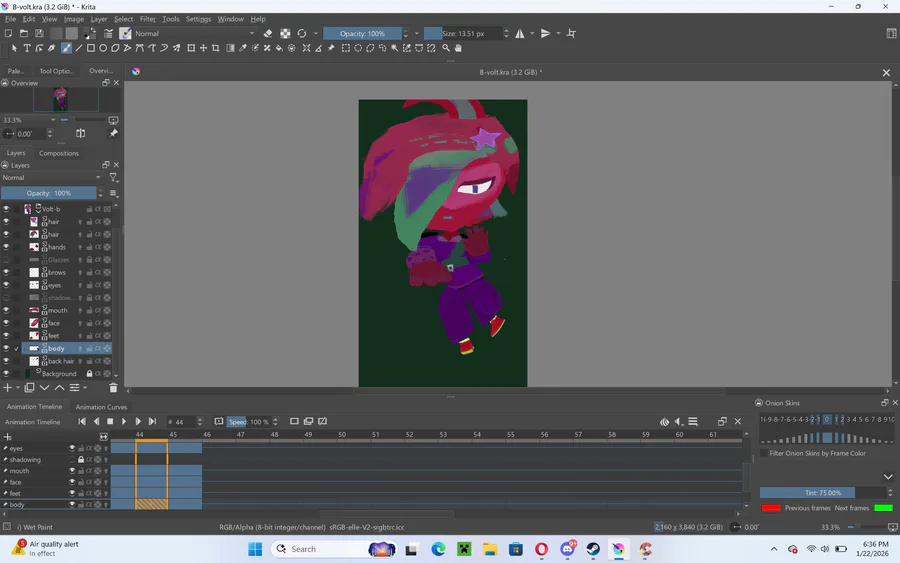Adjust the brush Opacity 100% slider

362,33
